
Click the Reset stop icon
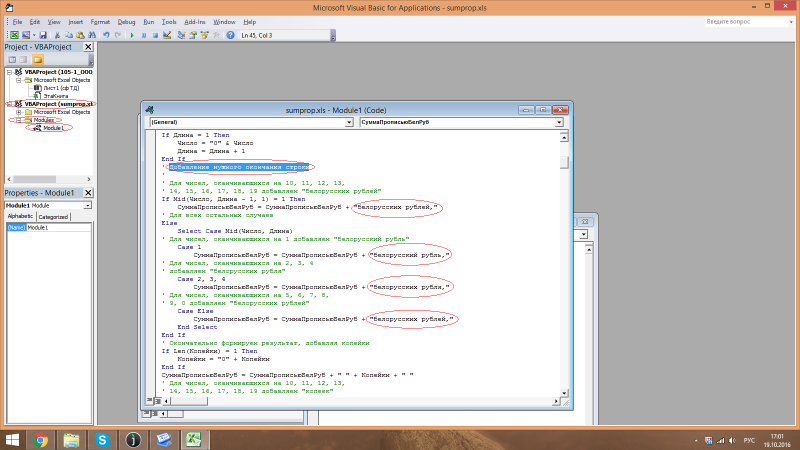pos(155,35)
